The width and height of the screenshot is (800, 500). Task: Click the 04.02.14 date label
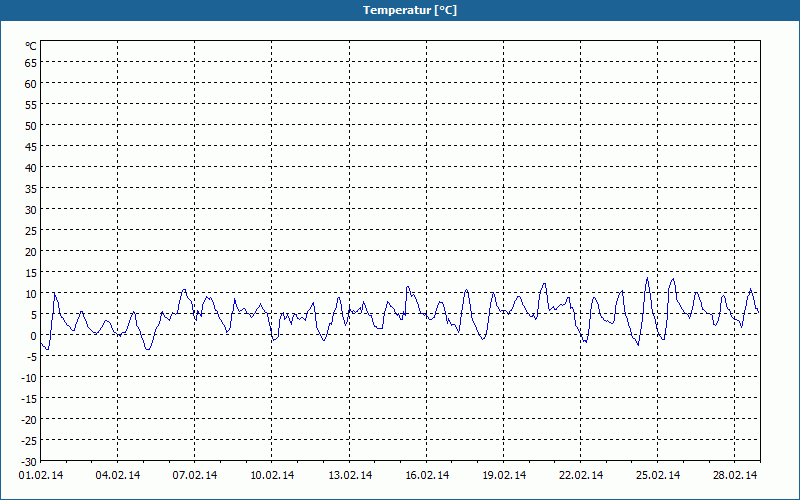[118, 475]
